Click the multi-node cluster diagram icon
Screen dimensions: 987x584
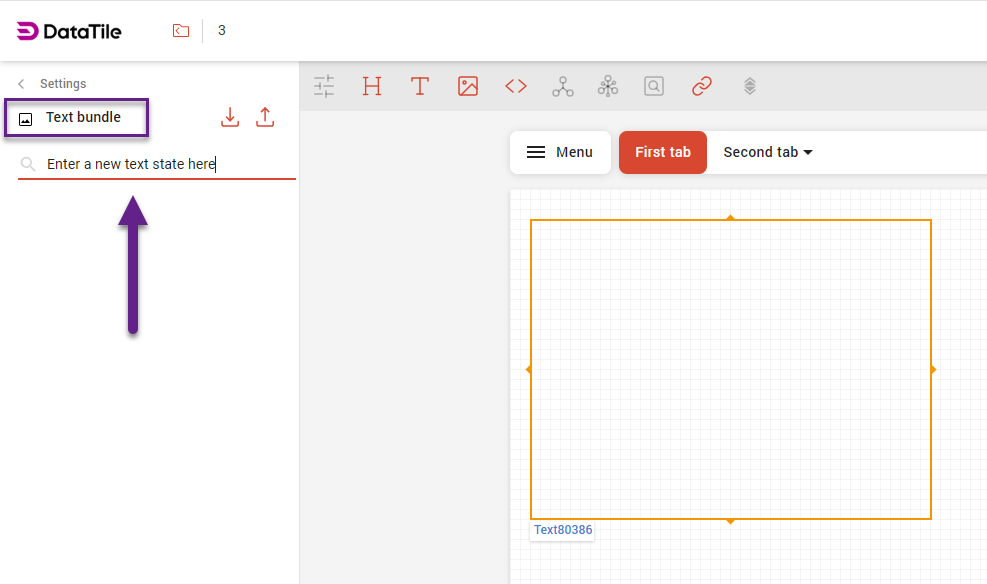pyautogui.click(x=608, y=86)
